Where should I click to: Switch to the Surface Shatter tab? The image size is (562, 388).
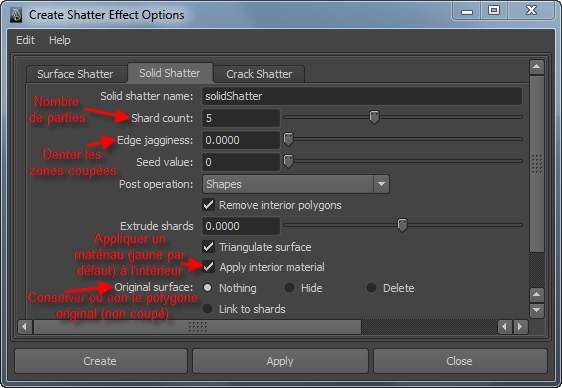(x=75, y=74)
